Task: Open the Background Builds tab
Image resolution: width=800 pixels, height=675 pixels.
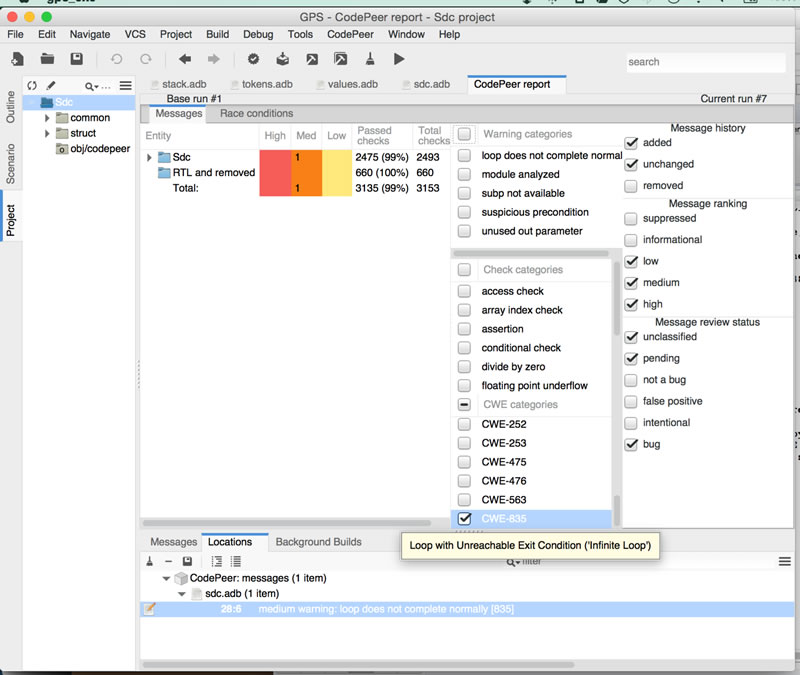Action: tap(318, 542)
